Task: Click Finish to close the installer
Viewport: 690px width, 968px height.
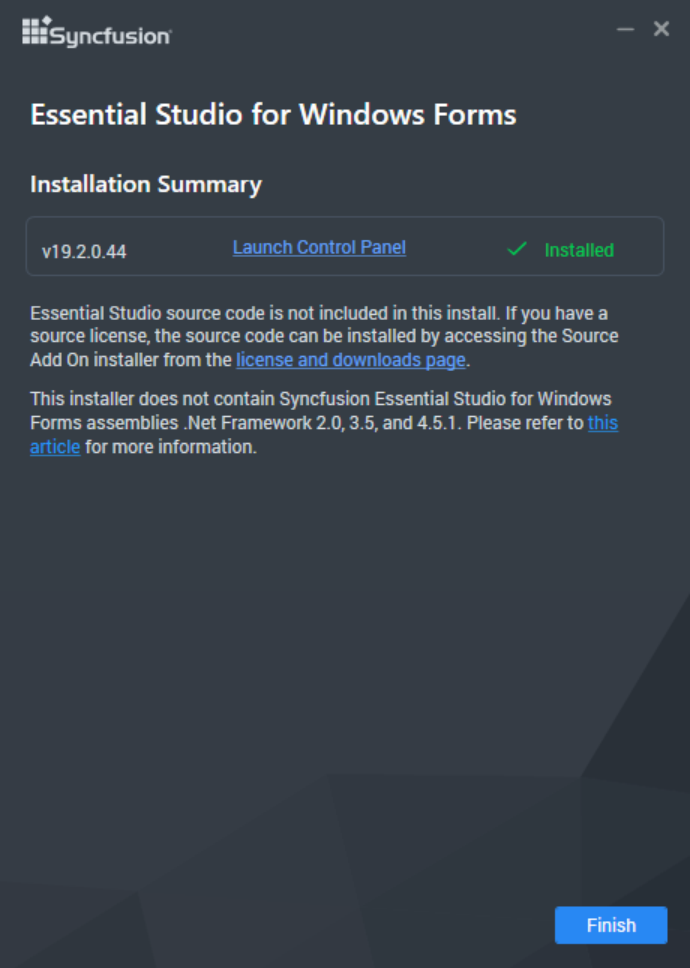Action: point(611,925)
